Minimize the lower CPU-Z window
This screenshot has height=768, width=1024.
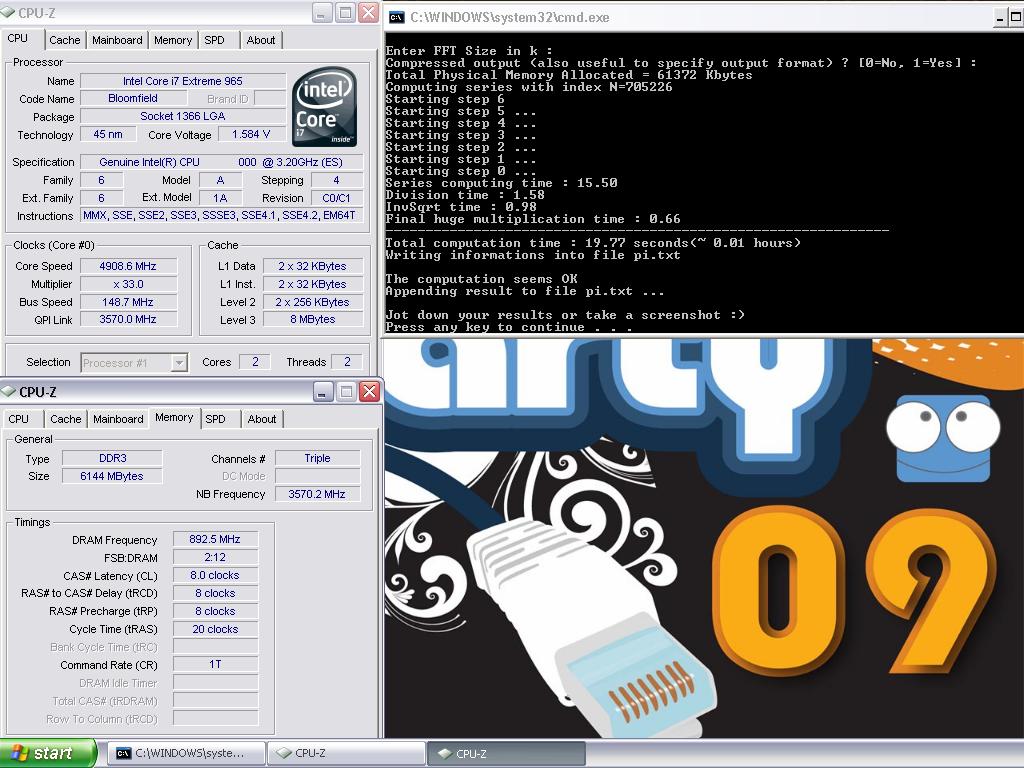pyautogui.click(x=323, y=391)
